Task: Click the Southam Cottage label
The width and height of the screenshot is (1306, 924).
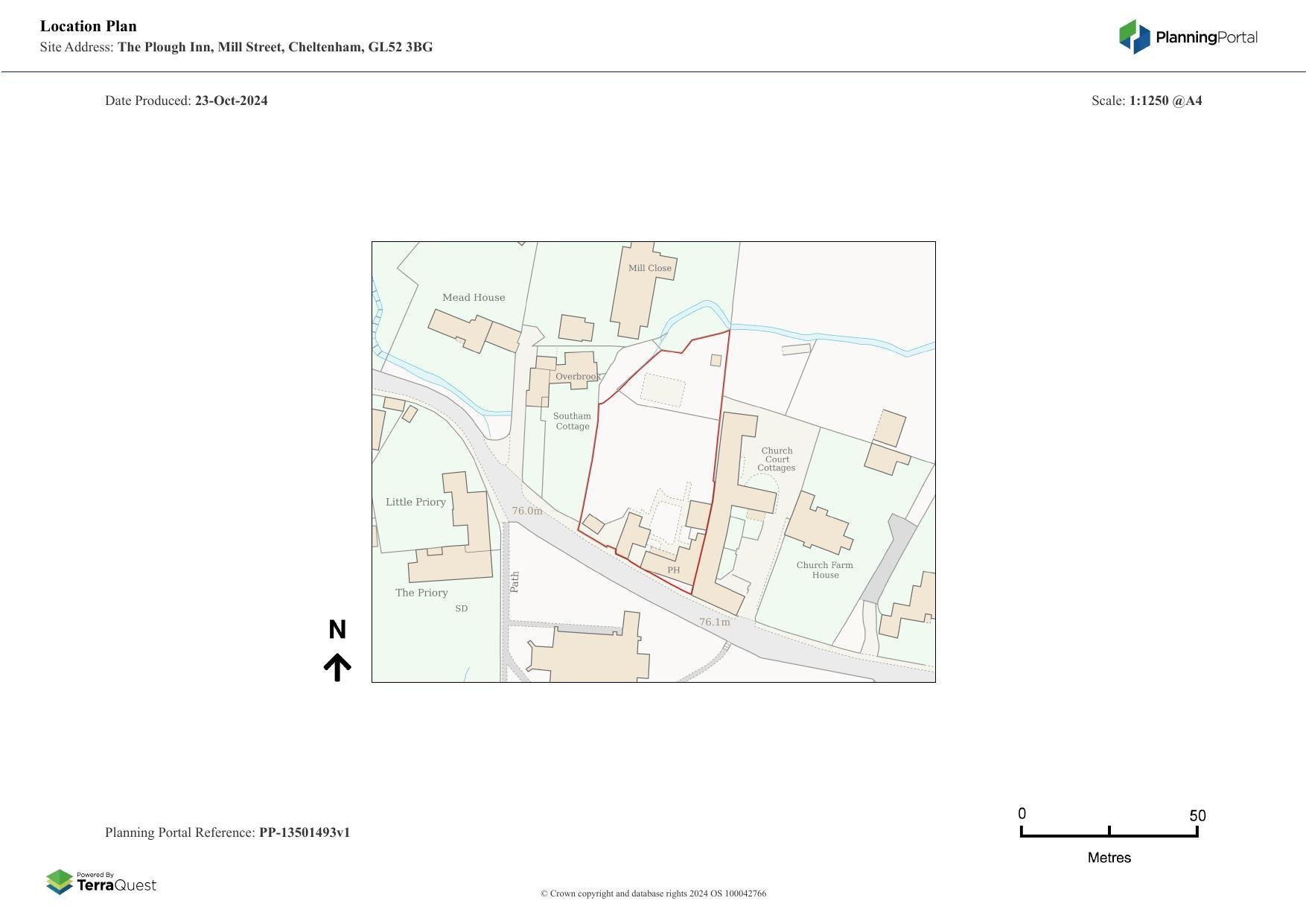Action: point(572,421)
